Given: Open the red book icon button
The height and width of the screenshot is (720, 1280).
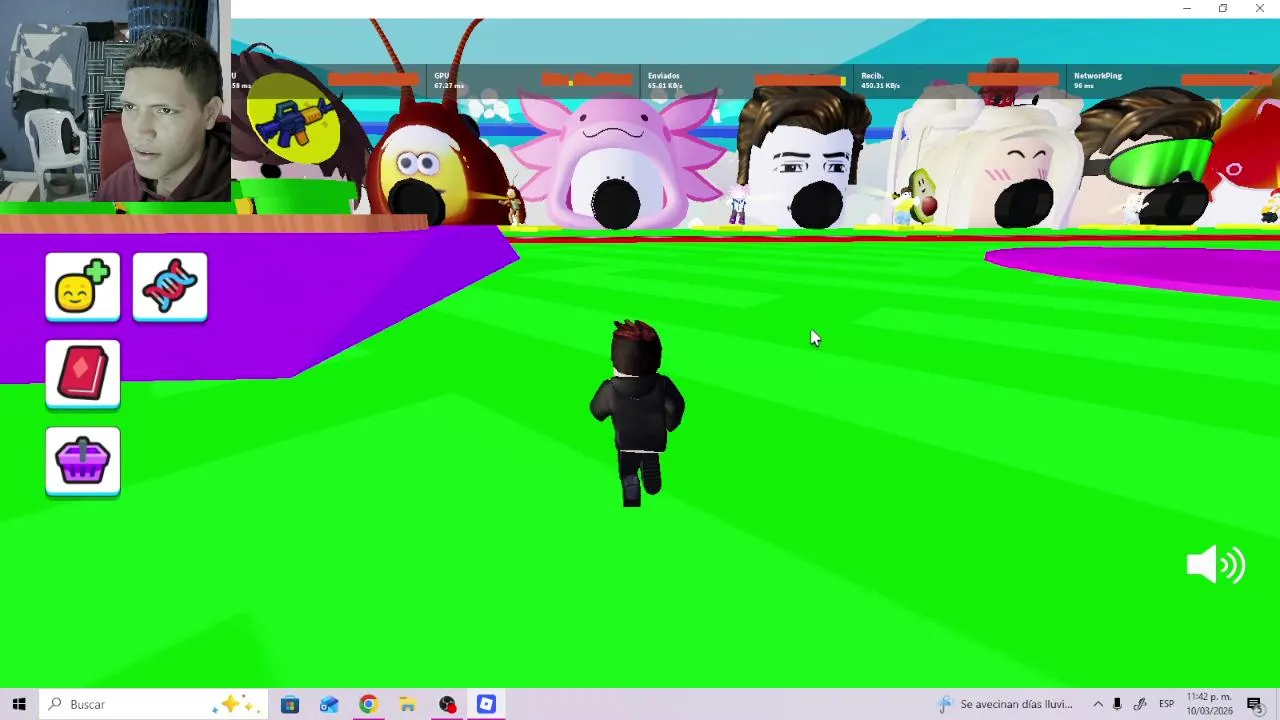Looking at the screenshot, I should click(83, 375).
